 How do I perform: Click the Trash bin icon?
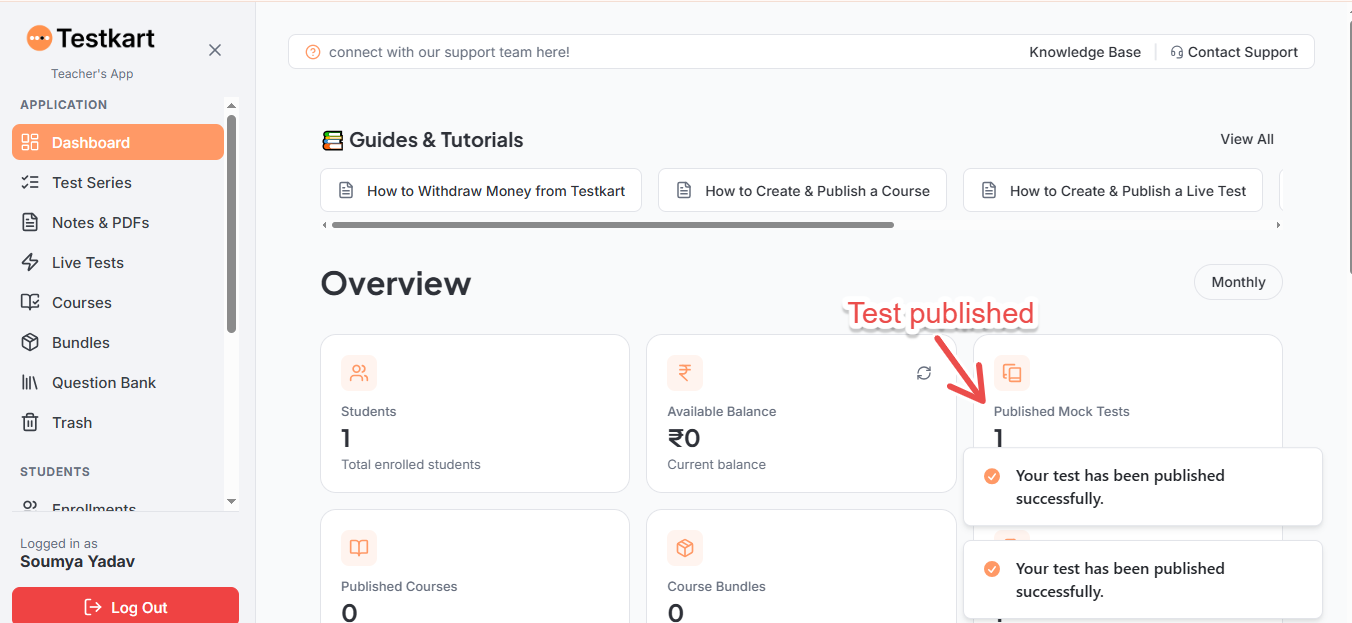(x=30, y=422)
